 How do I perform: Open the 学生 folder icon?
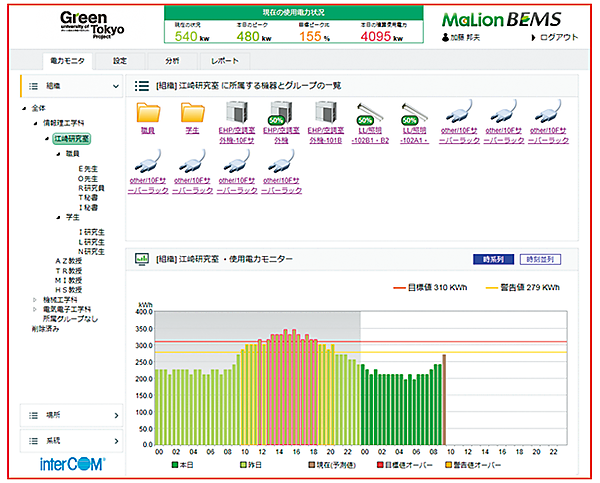193,113
